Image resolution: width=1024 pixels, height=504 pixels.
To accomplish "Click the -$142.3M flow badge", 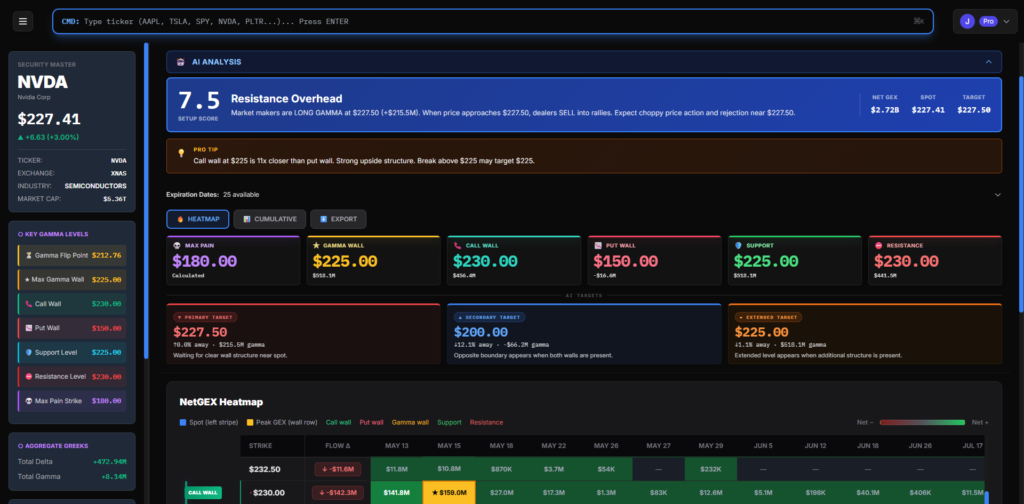I will [x=338, y=492].
